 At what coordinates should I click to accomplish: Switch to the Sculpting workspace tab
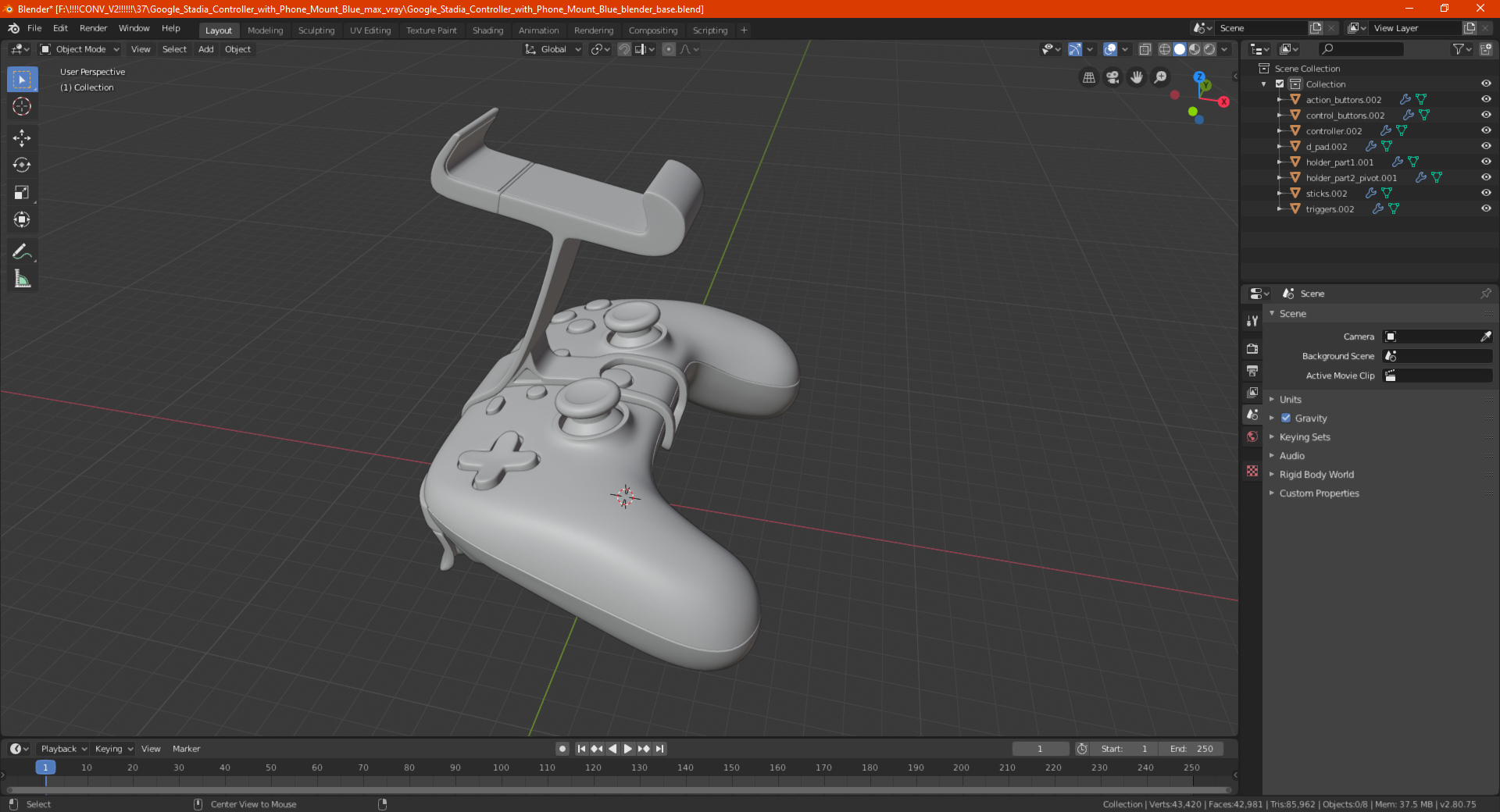(x=316, y=30)
